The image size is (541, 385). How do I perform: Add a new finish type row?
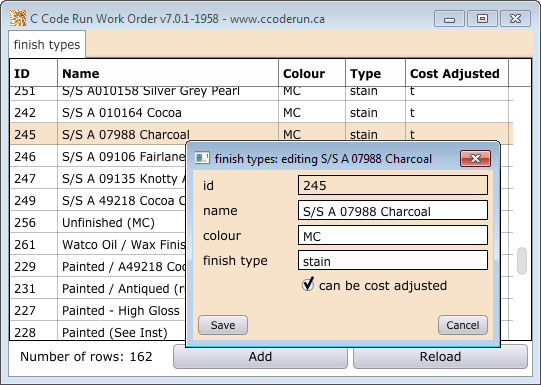(260, 357)
